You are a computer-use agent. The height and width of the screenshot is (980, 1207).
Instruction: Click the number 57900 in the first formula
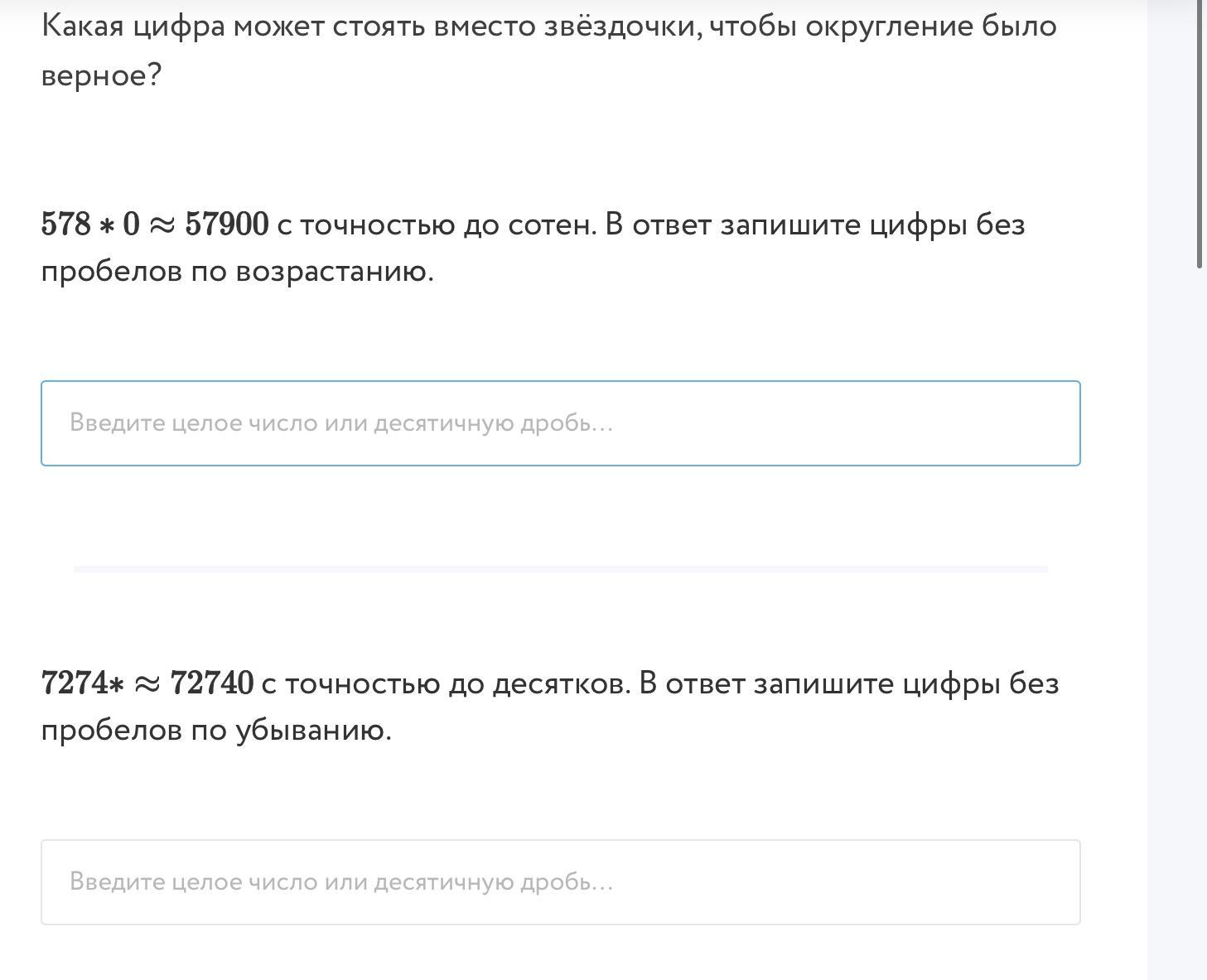coord(226,224)
